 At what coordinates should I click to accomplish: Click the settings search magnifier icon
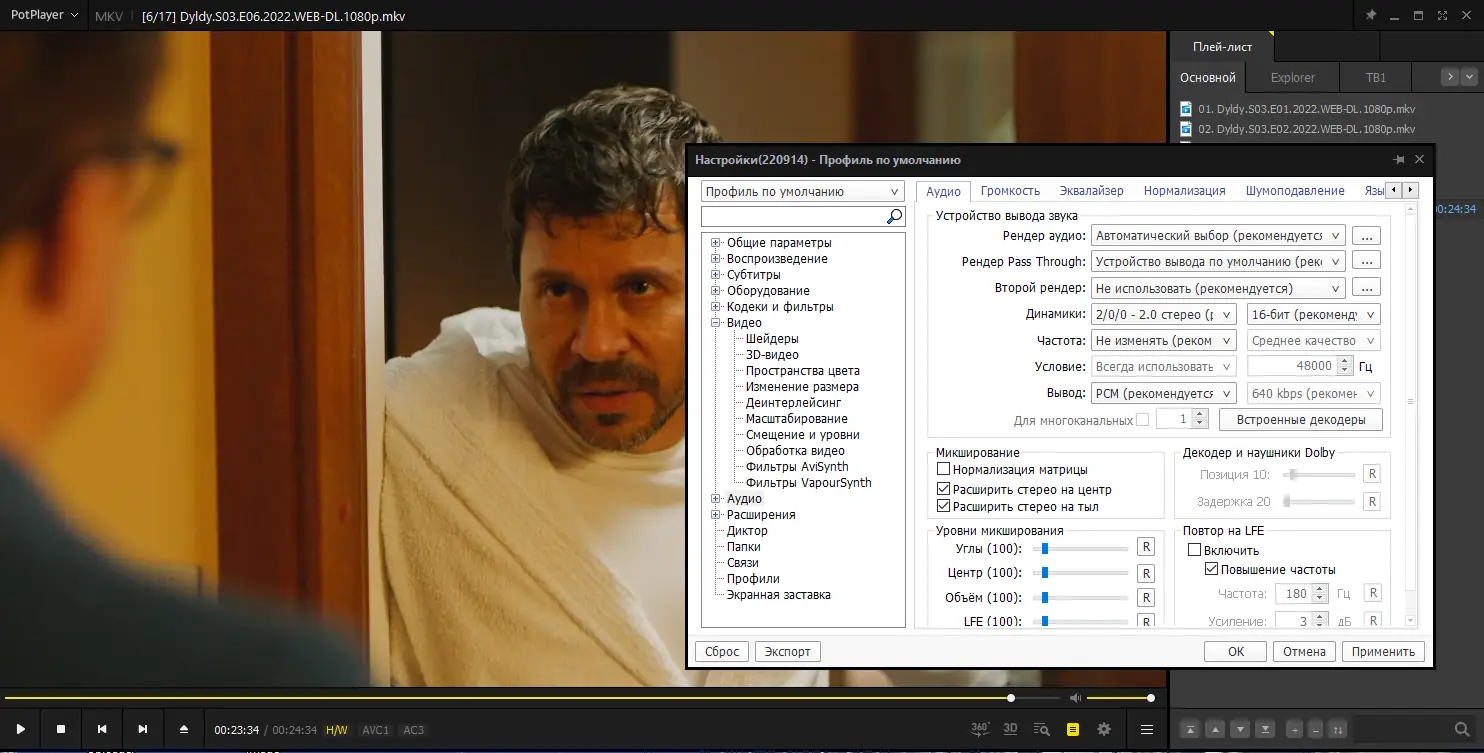pyautogui.click(x=894, y=216)
